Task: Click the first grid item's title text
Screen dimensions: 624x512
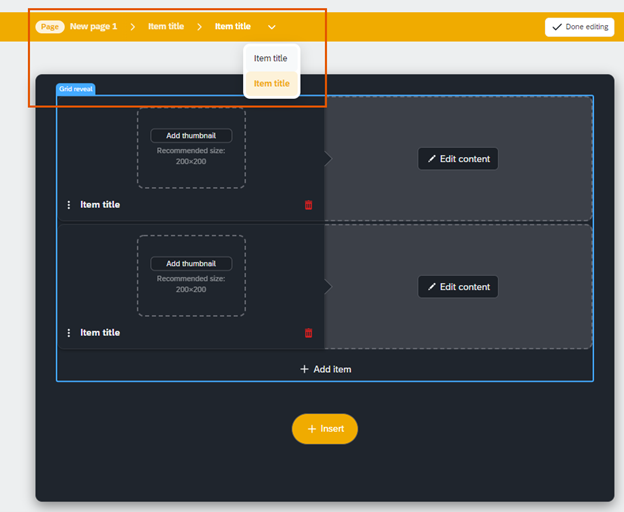Action: coord(100,205)
